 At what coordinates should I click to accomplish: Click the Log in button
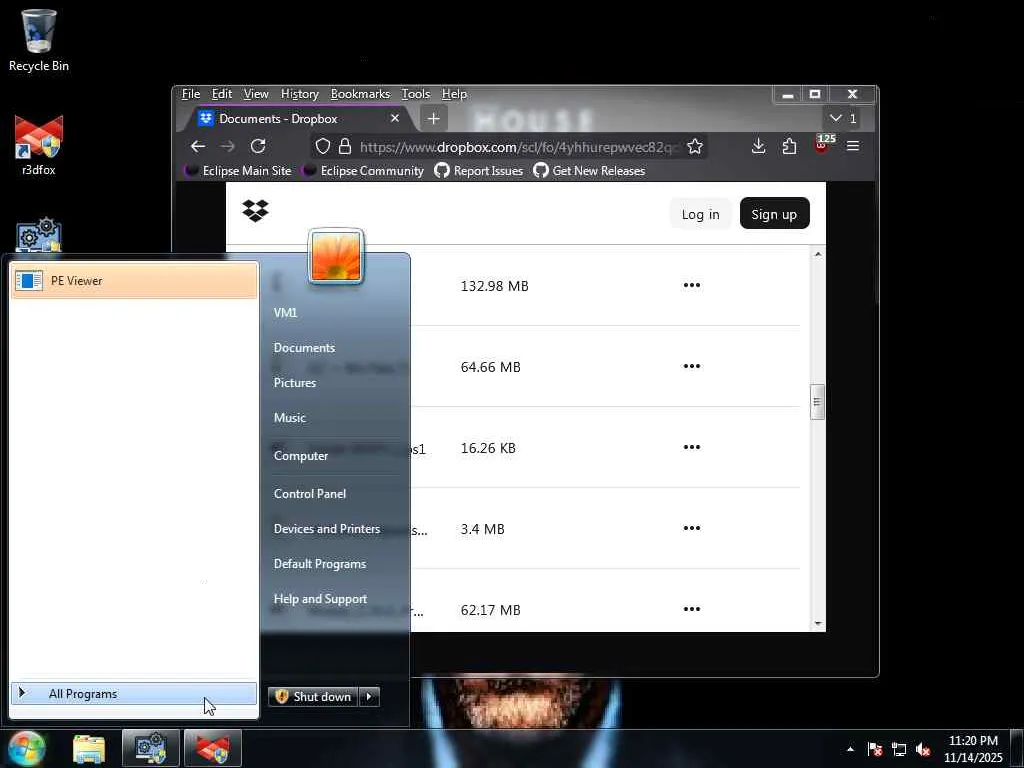701,214
